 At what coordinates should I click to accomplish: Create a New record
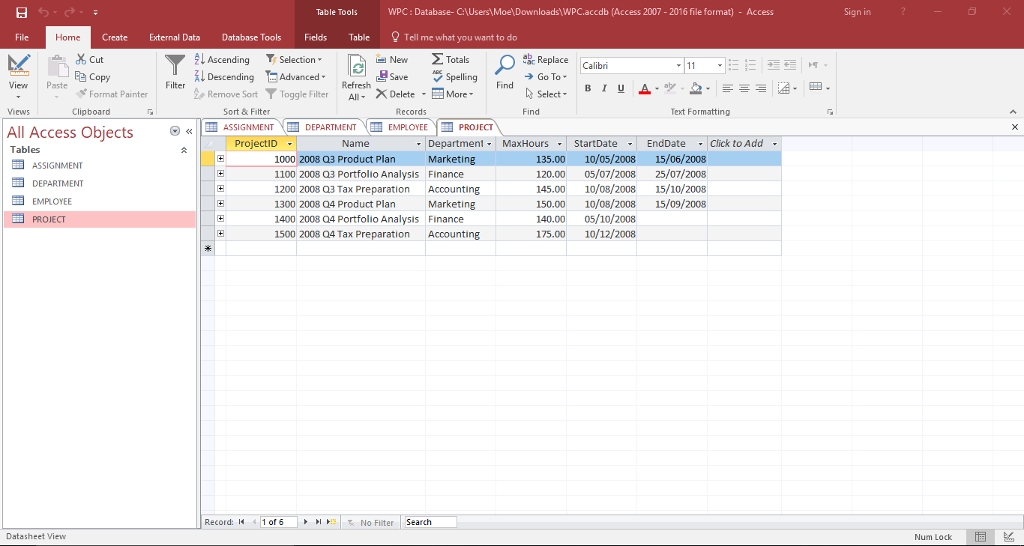(x=392, y=59)
